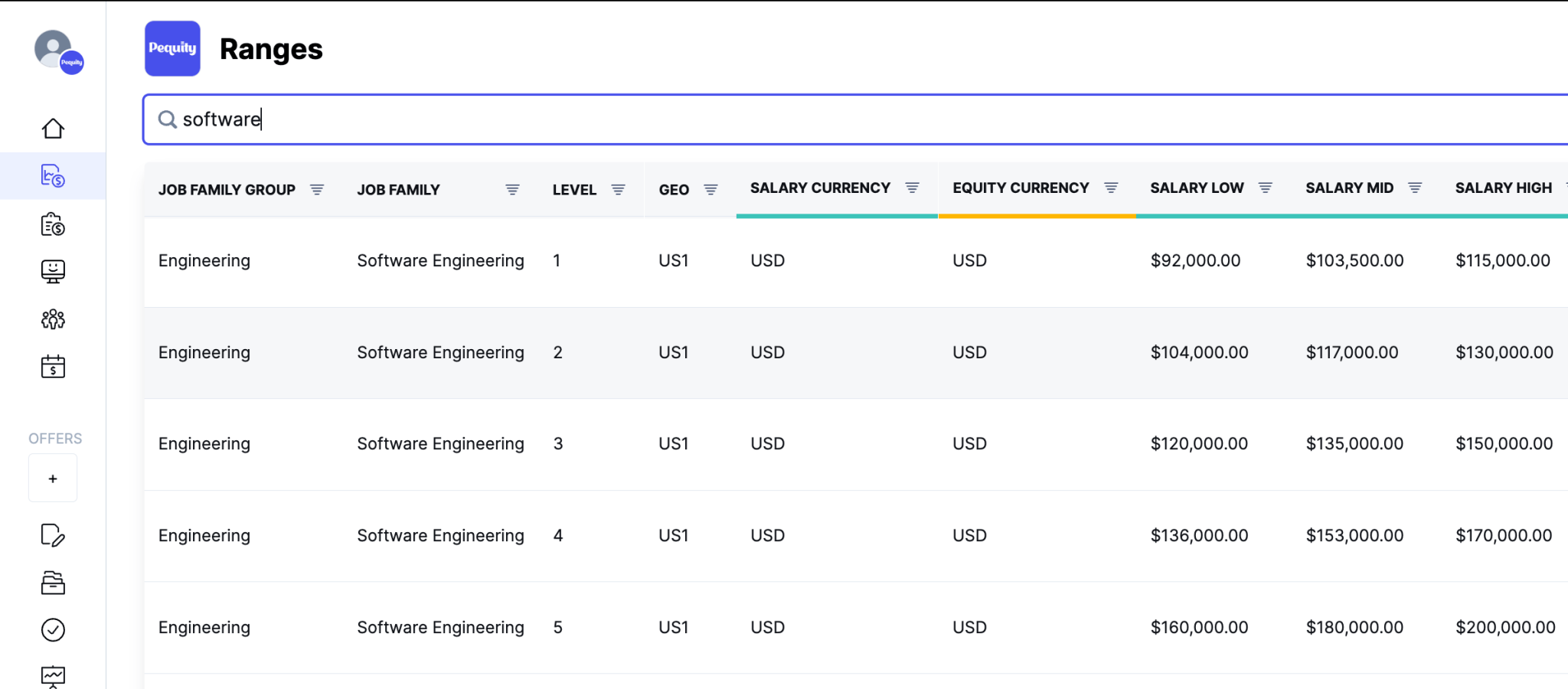Open the calendar with dollar icon
The height and width of the screenshot is (689, 1568).
[53, 367]
